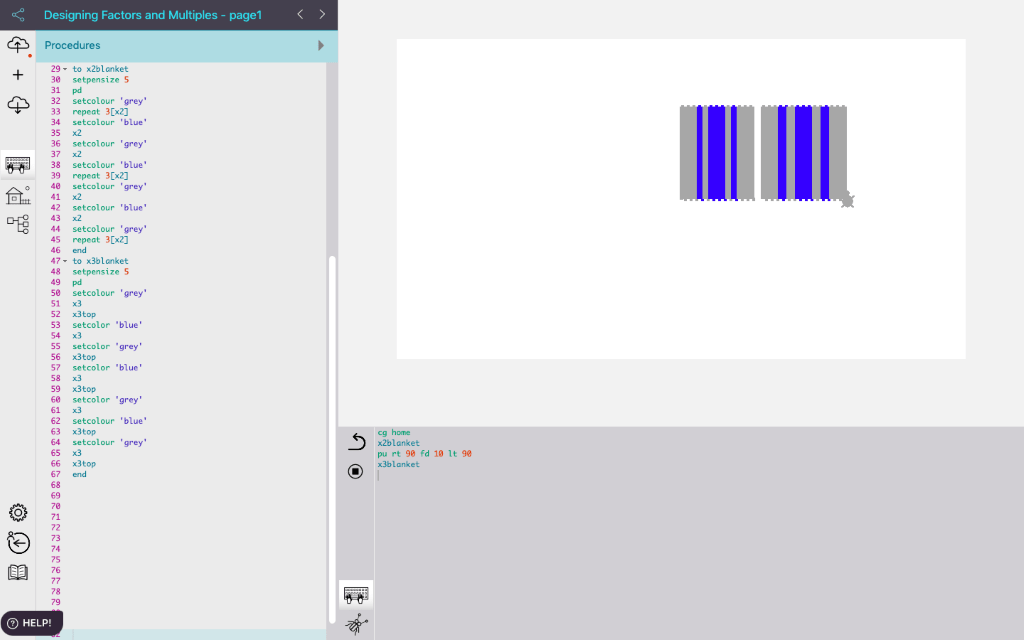This screenshot has width=1024, height=640.
Task: Open the tree structure diagram icon
Action: (18, 224)
